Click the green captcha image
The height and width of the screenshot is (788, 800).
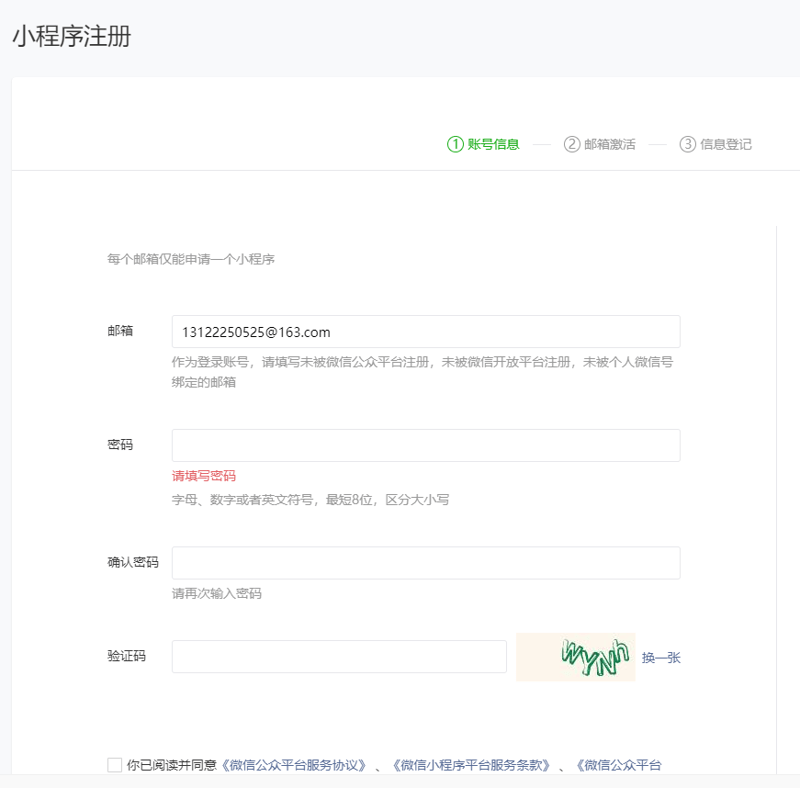point(575,657)
